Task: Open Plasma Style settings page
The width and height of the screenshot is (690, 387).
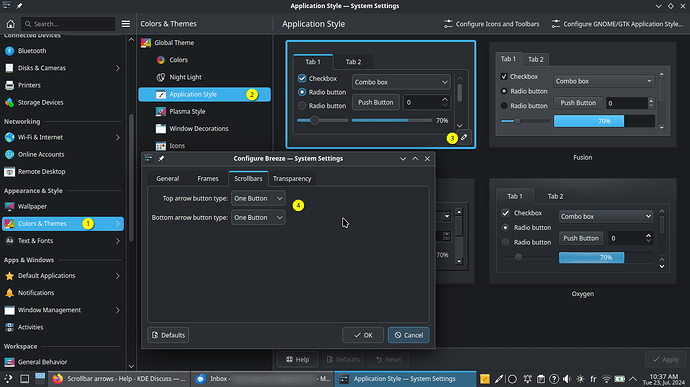Action: (187, 111)
